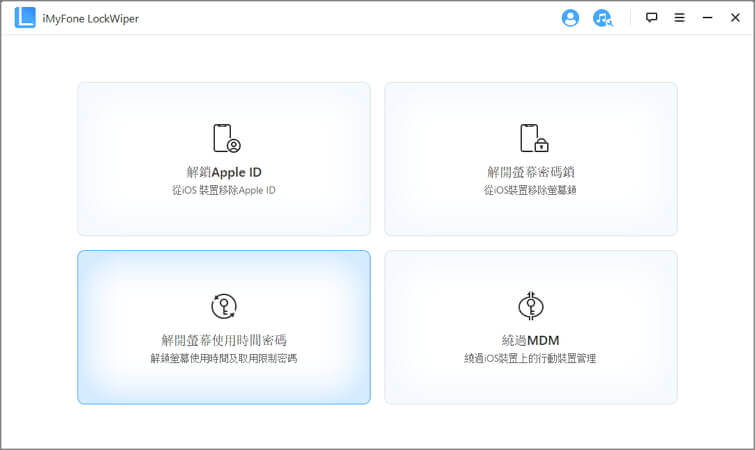Click the 從iOS 裝置移除Apple ID description

point(224,189)
